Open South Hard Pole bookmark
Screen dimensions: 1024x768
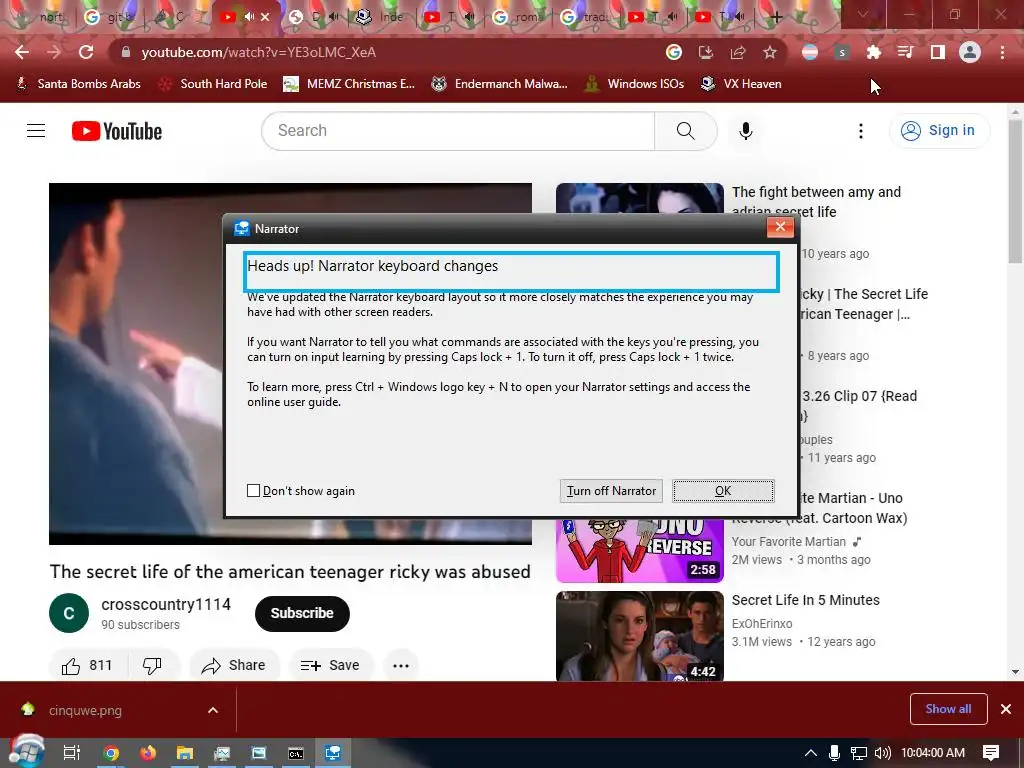(x=214, y=84)
